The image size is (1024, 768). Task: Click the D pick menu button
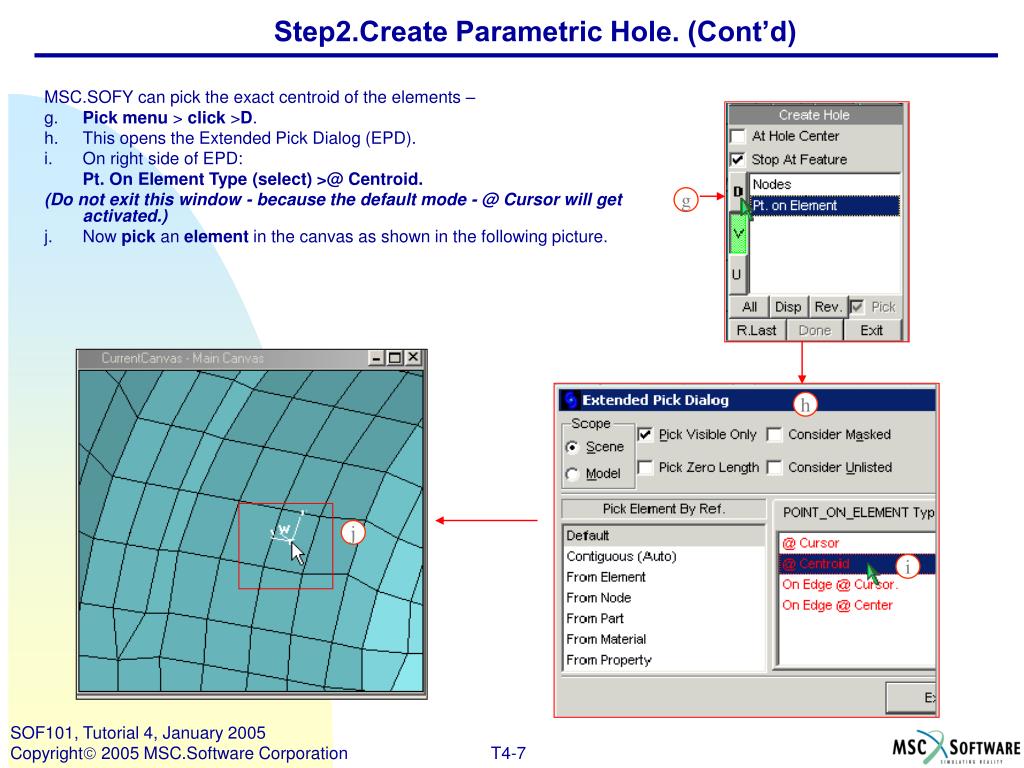pos(738,191)
